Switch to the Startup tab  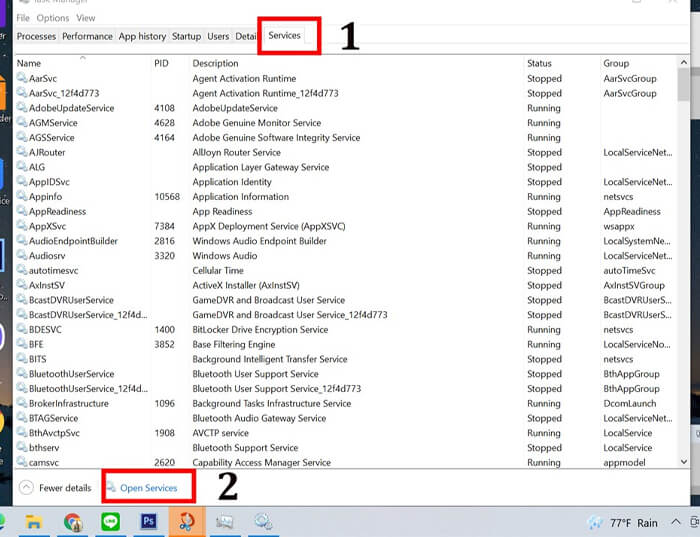[186, 36]
